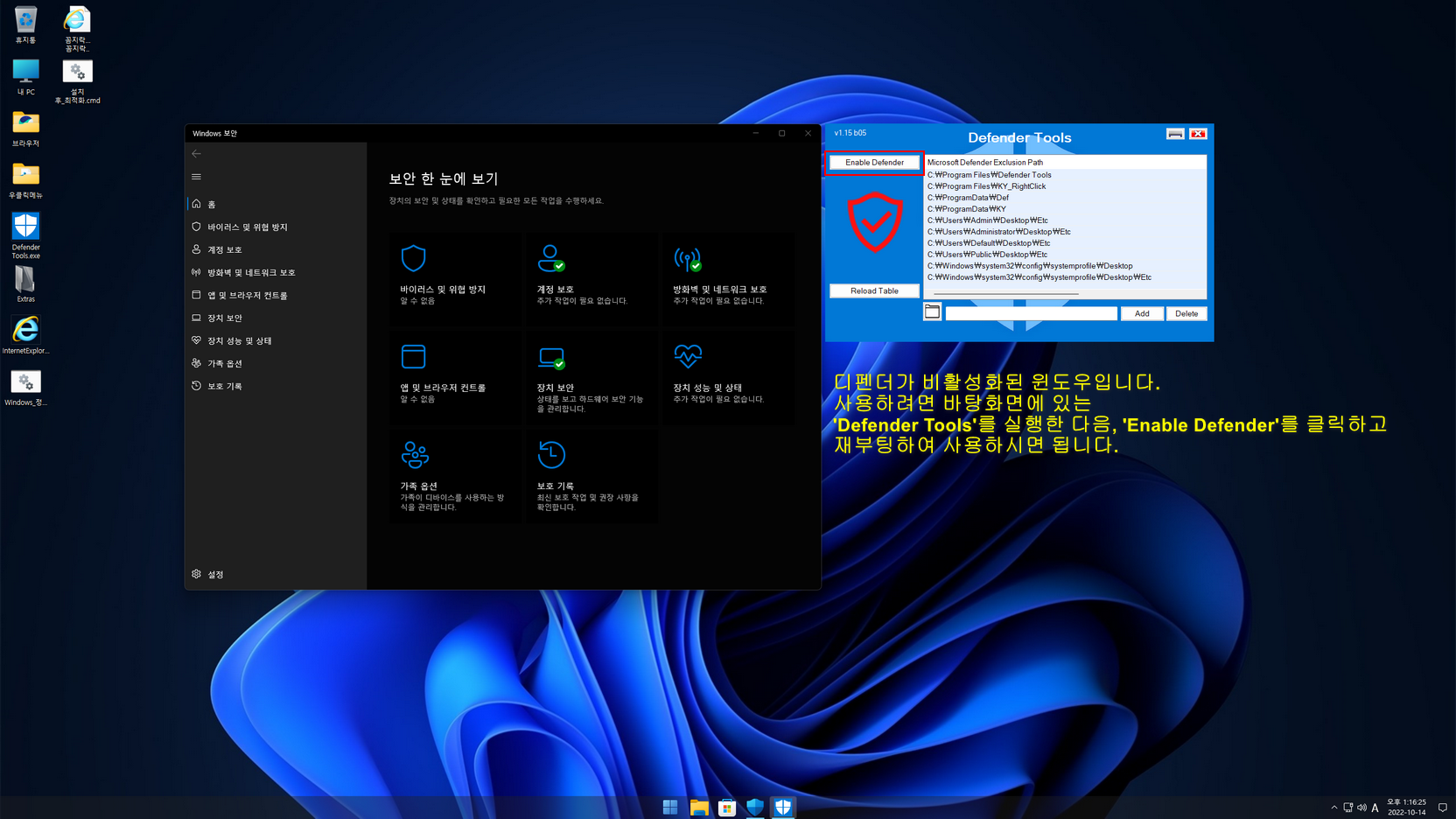Select the Extras desktop icon
This screenshot has height=819, width=1456.
click(25, 284)
